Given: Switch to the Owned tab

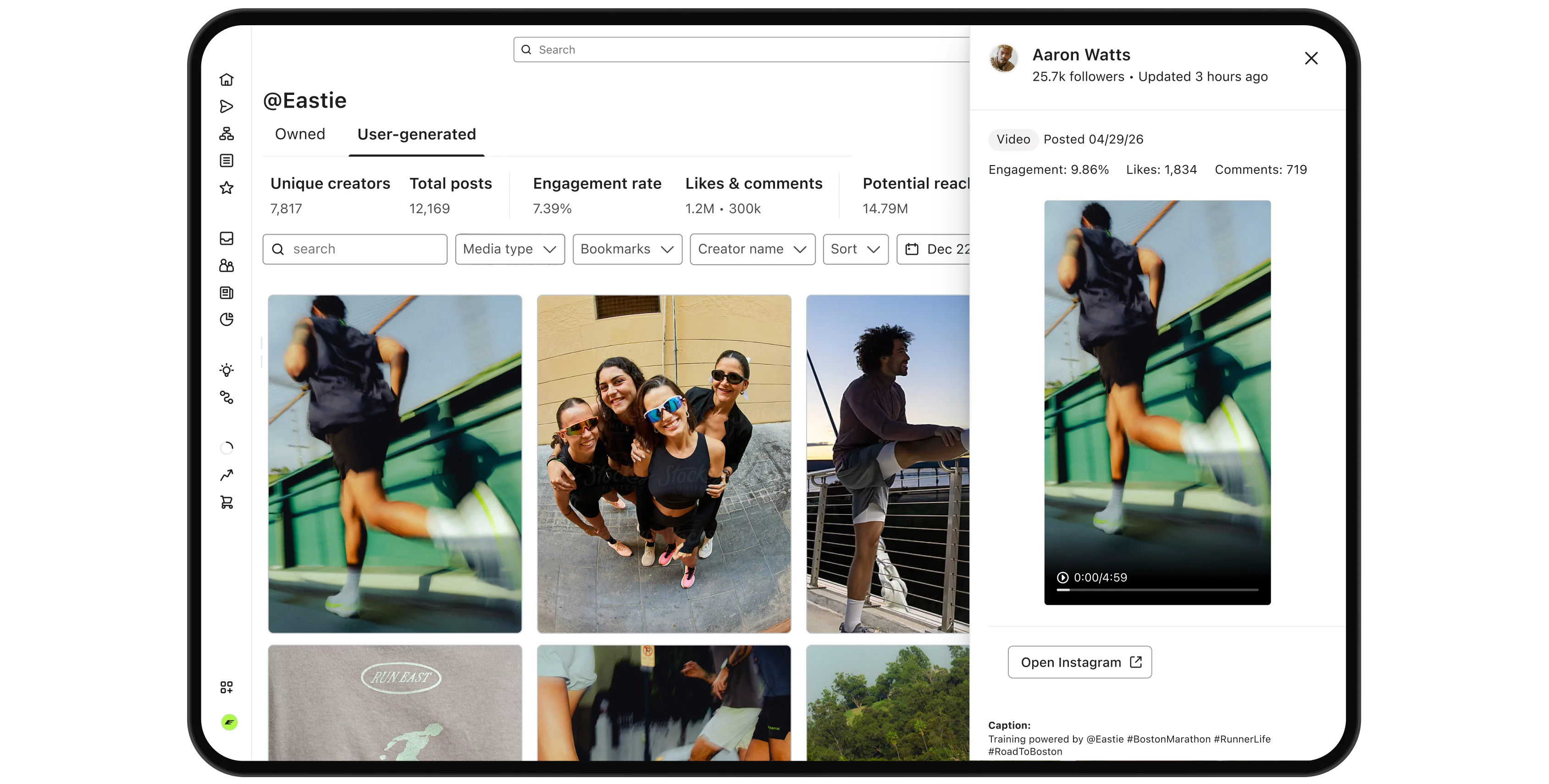Looking at the screenshot, I should (300, 134).
